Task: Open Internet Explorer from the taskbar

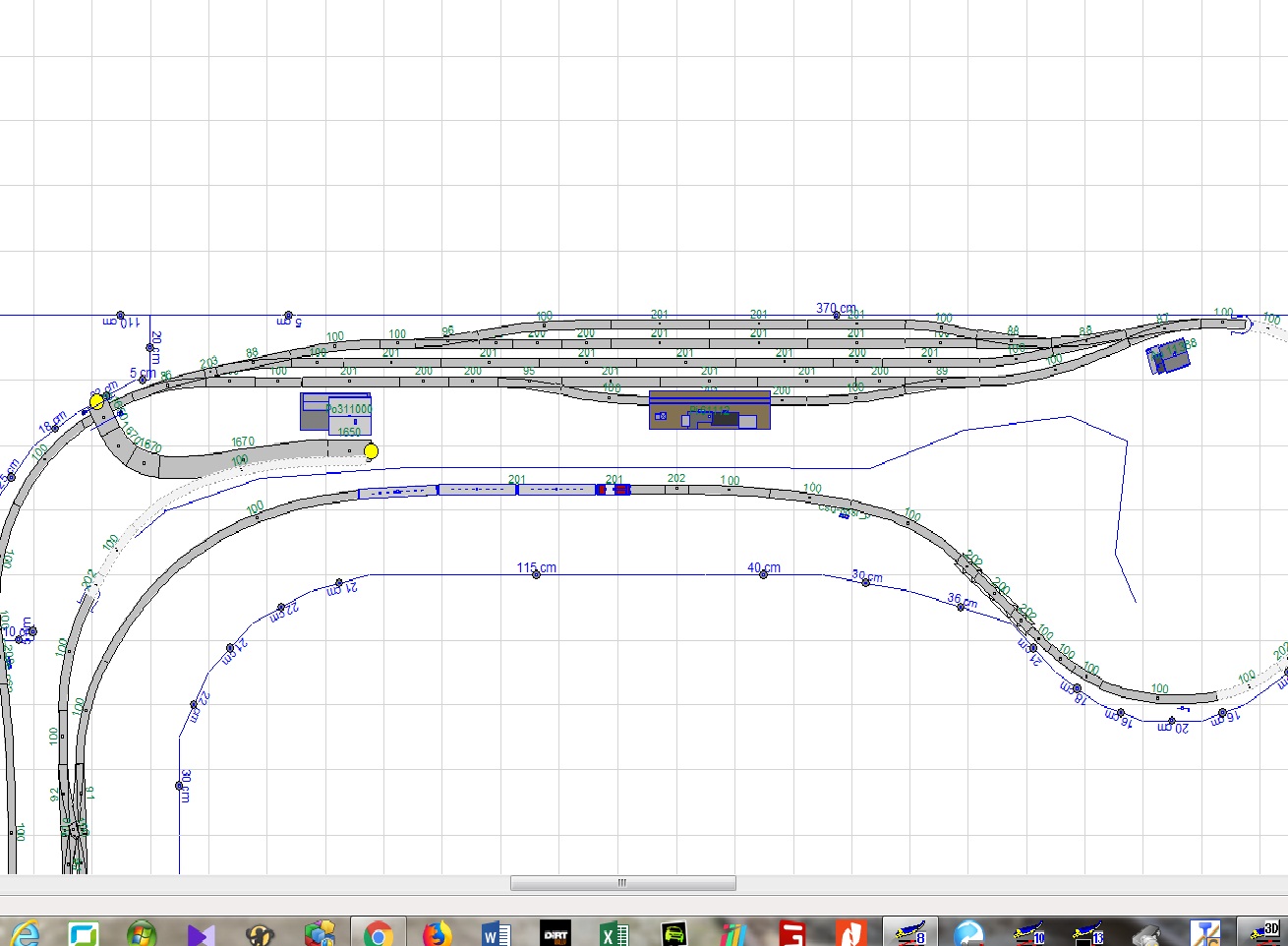Action: [x=26, y=932]
